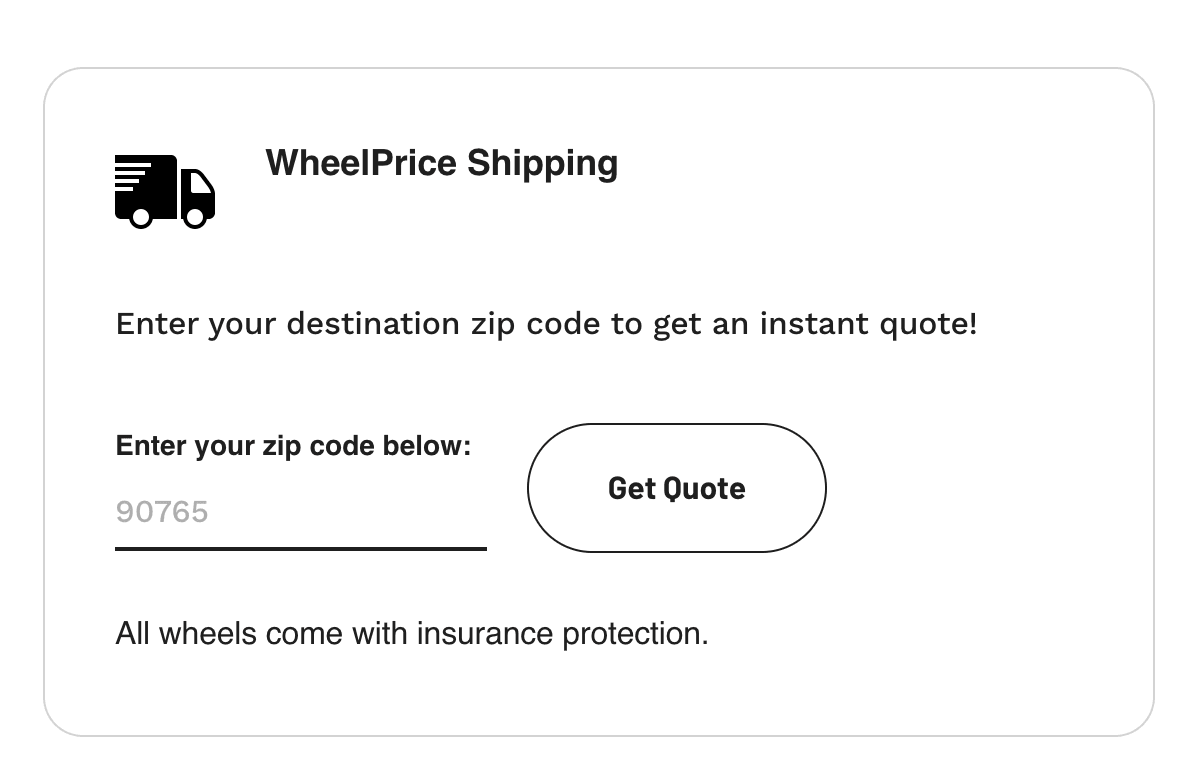Place cursor in the destination zip box

click(x=300, y=512)
